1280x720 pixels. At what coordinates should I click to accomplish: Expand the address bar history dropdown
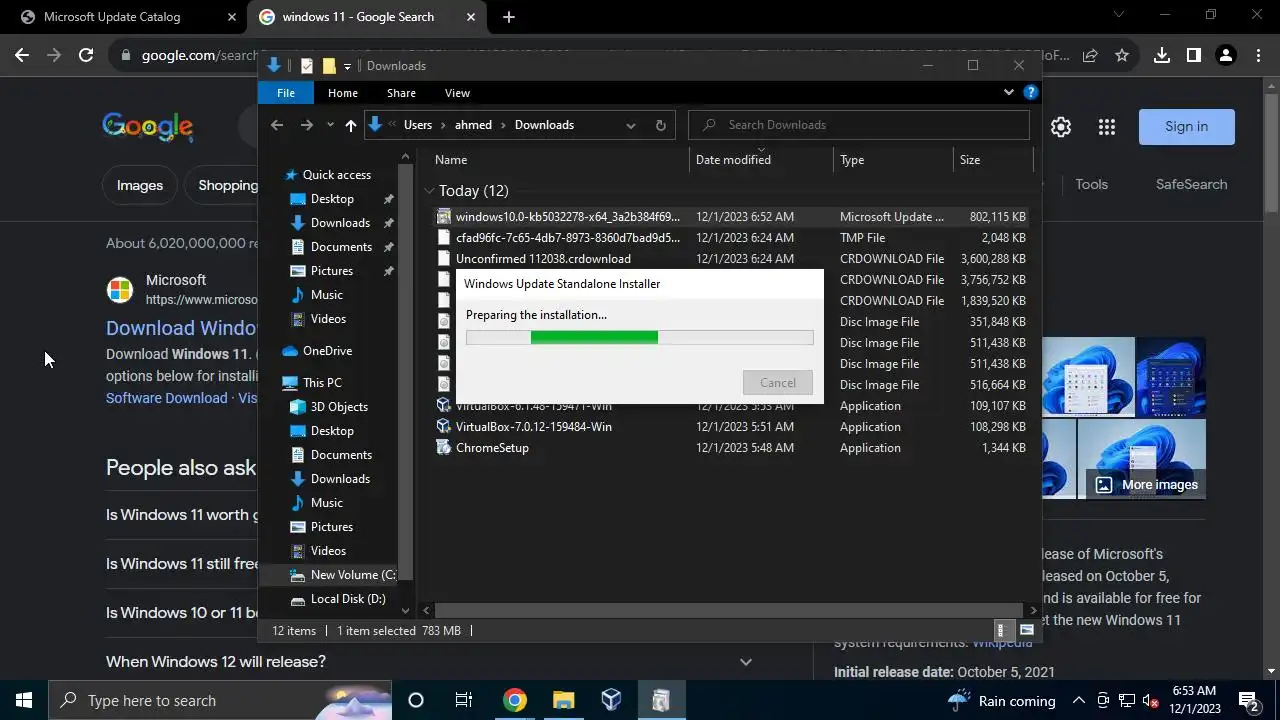pos(631,125)
